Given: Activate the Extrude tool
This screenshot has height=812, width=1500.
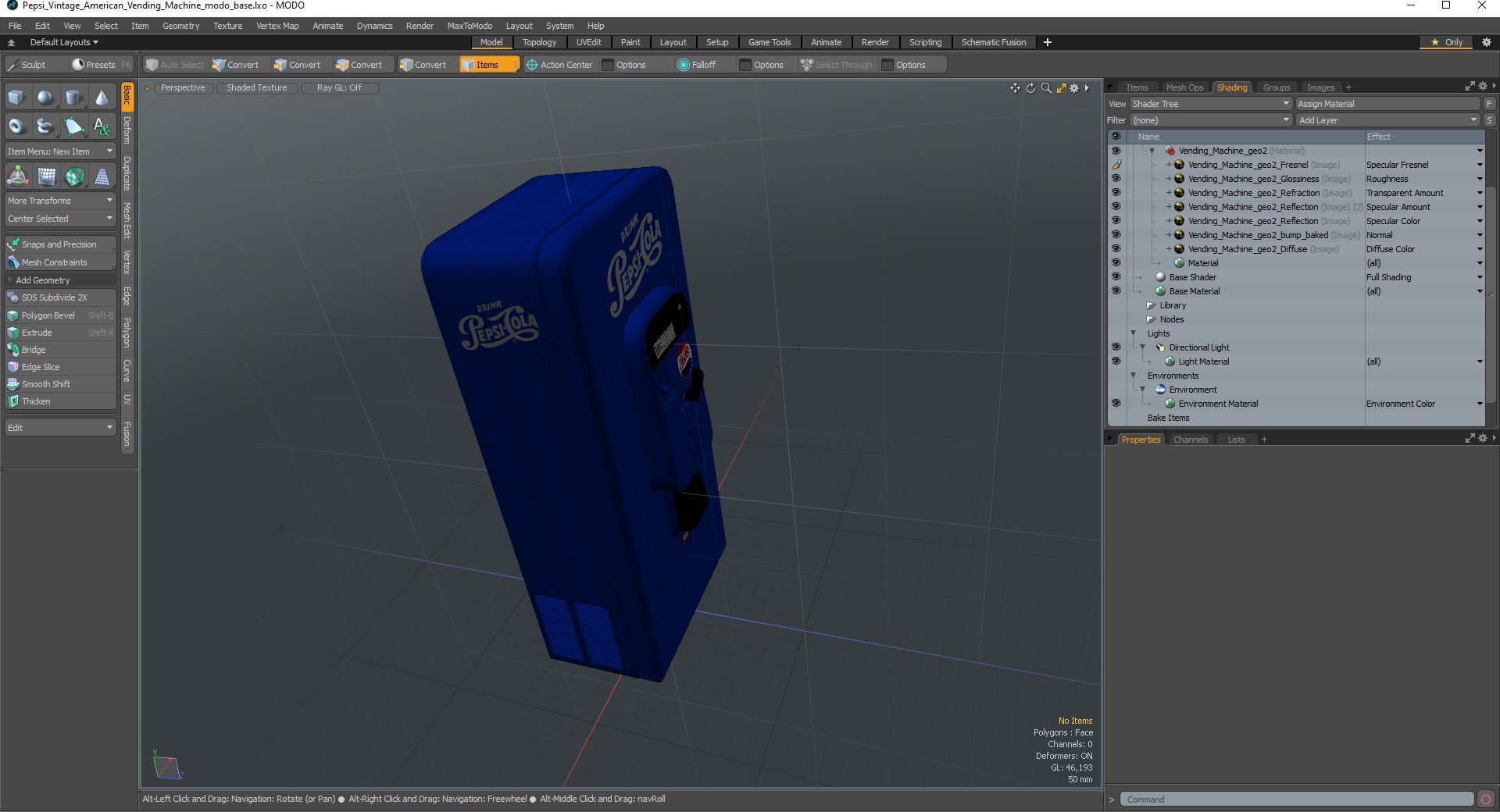Looking at the screenshot, I should [61, 333].
